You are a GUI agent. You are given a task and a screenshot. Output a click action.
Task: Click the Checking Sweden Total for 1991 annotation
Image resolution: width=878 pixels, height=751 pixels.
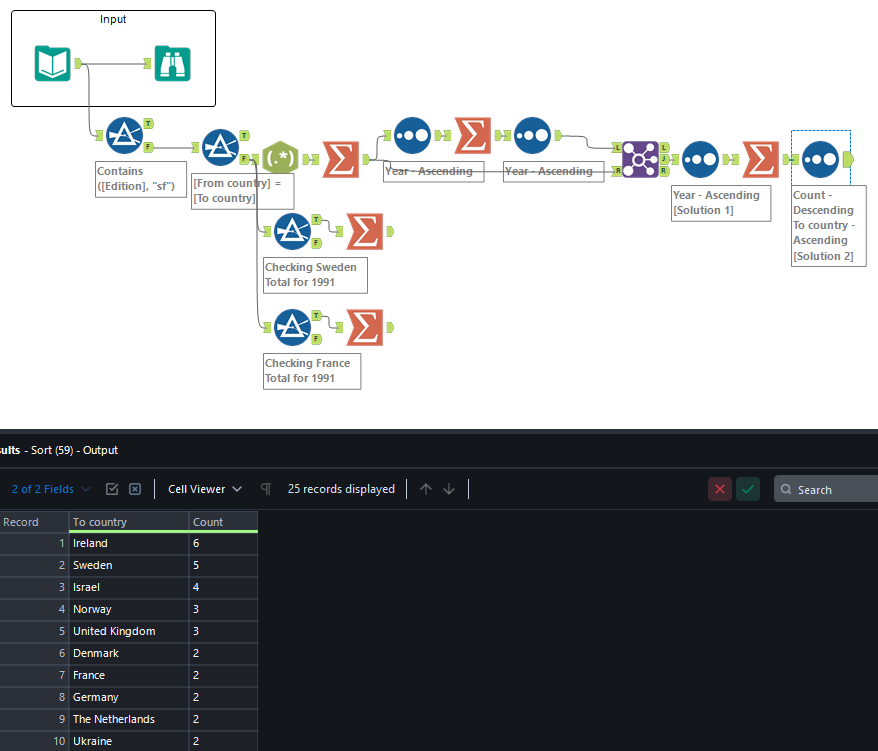click(x=315, y=275)
